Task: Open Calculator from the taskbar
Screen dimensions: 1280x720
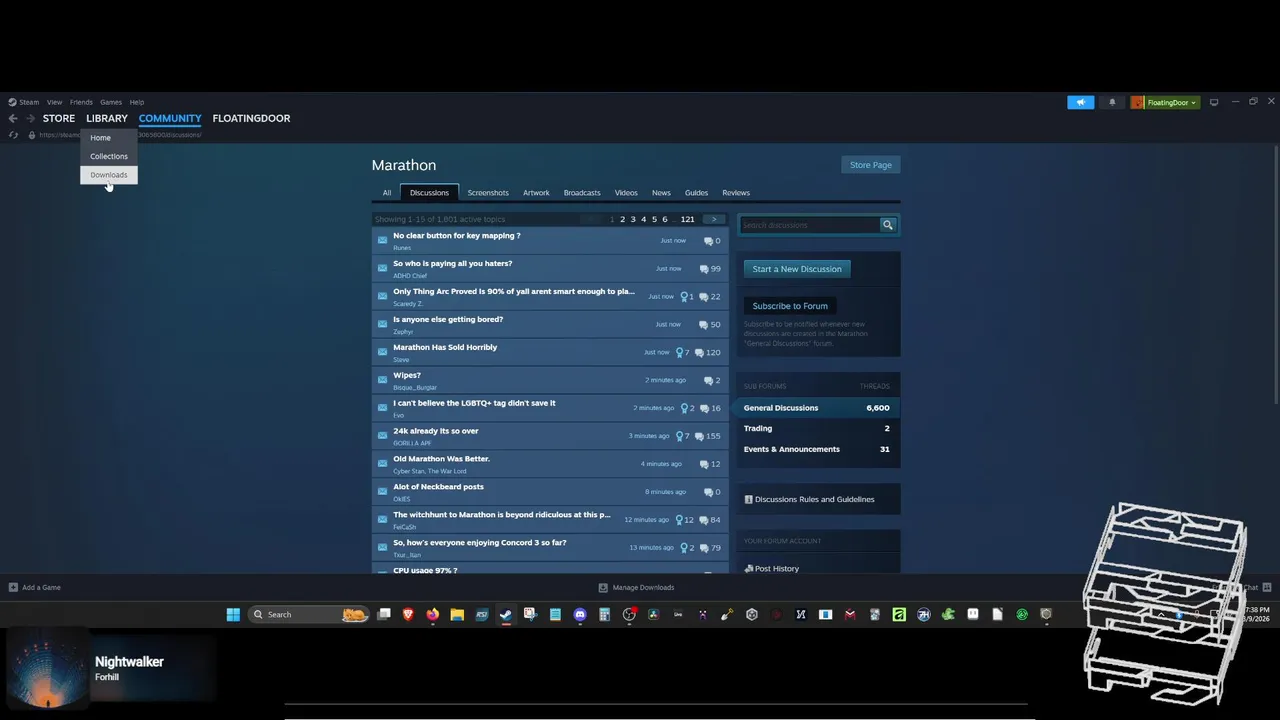Action: [604, 614]
